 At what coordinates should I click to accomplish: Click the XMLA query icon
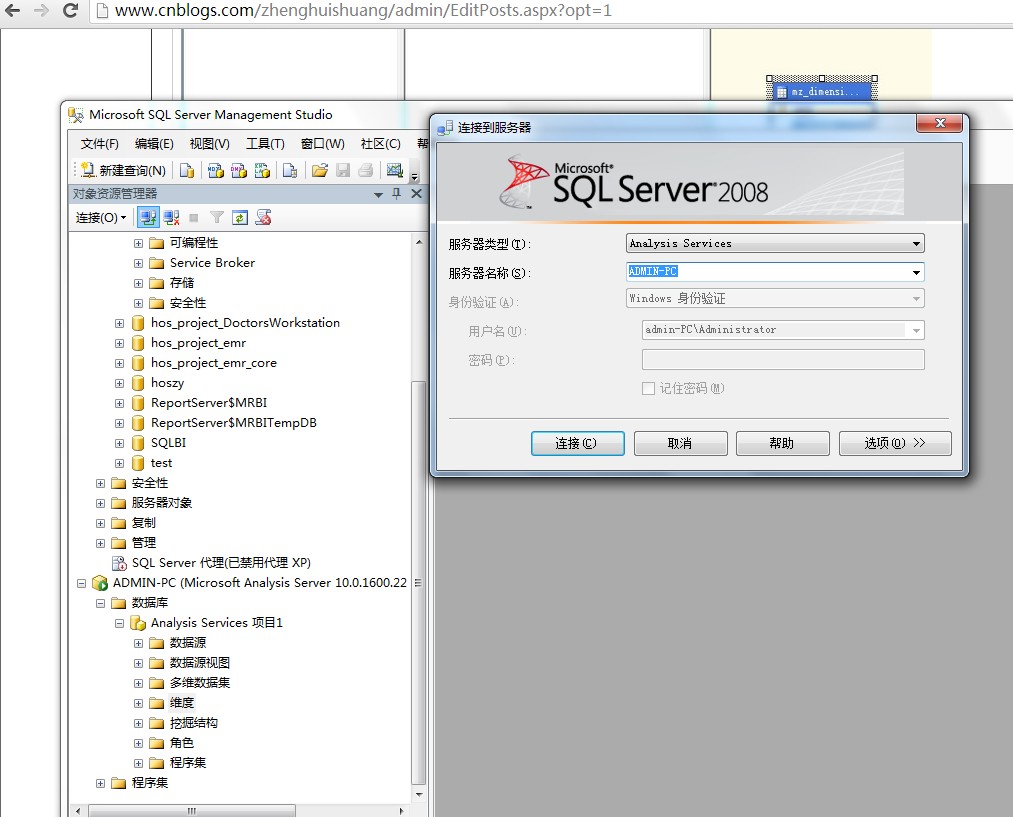[x=262, y=171]
